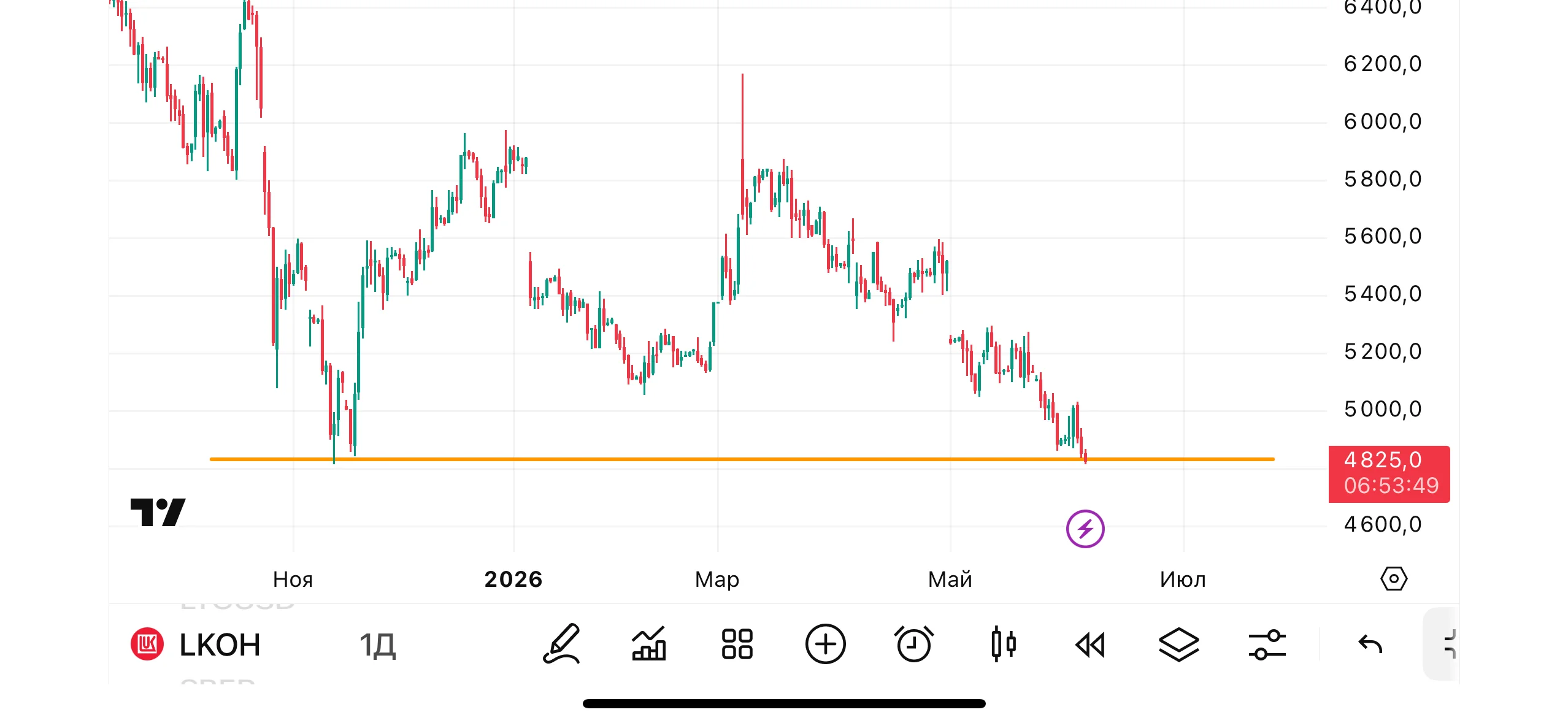This screenshot has width=1568, height=723.
Task: Tap the add symbol plus-circle icon
Action: click(825, 645)
